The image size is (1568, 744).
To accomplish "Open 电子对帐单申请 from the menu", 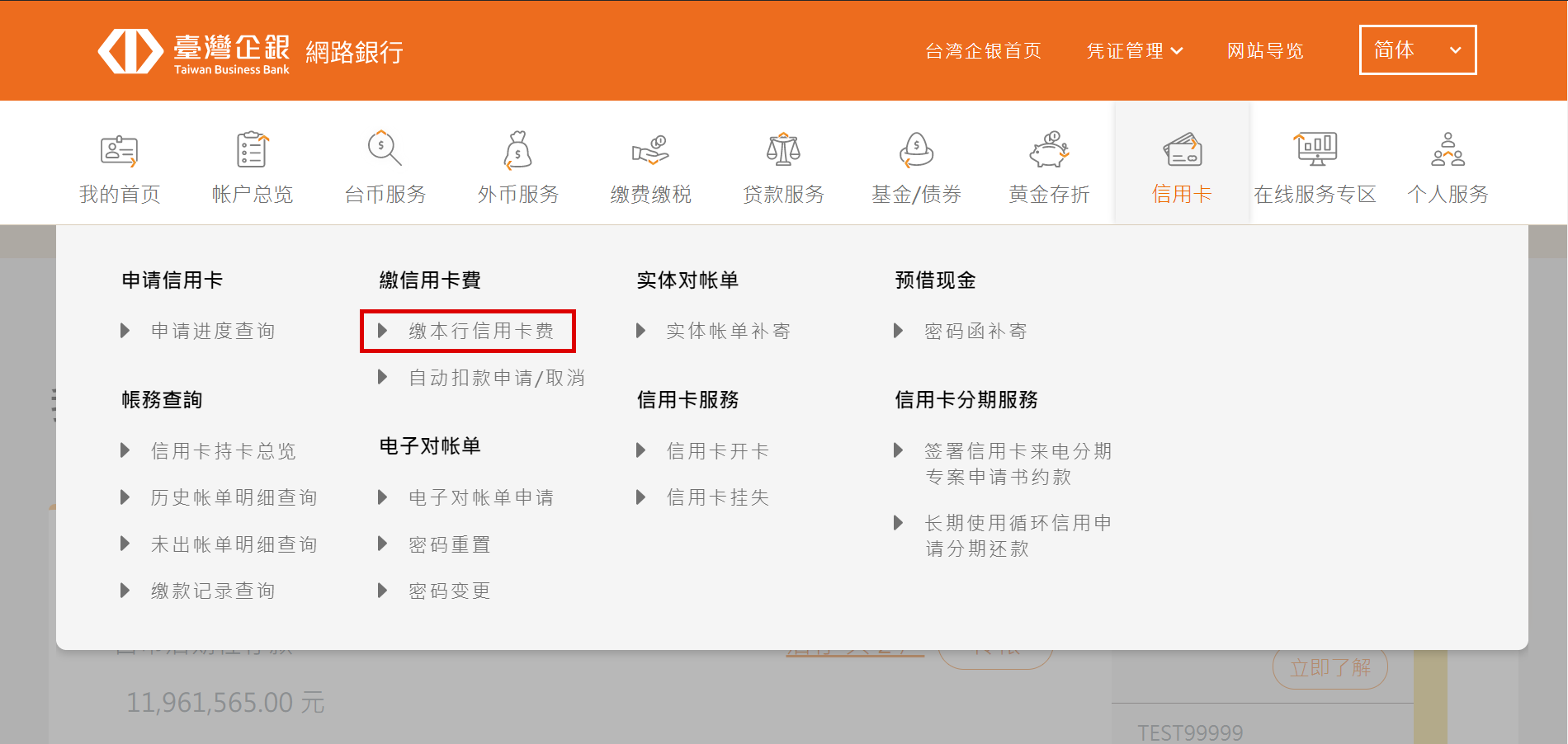I will [x=481, y=497].
